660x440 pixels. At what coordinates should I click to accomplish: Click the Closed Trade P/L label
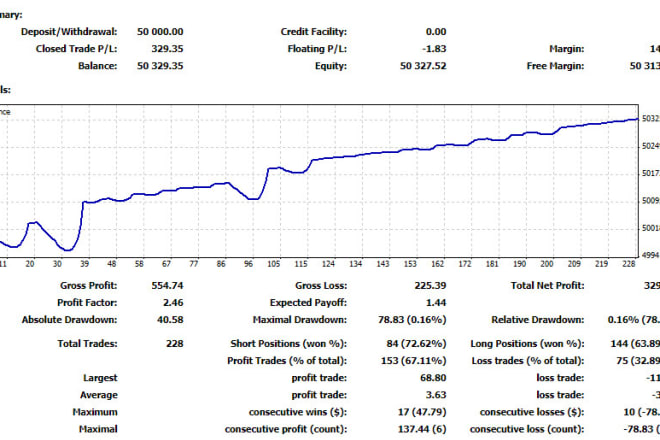coord(77,49)
